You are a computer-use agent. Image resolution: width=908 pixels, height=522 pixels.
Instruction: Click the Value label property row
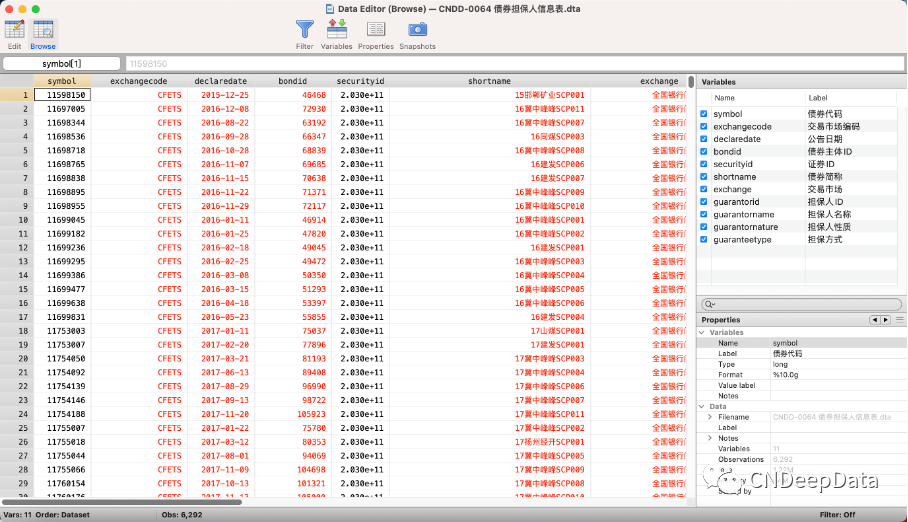coord(801,385)
